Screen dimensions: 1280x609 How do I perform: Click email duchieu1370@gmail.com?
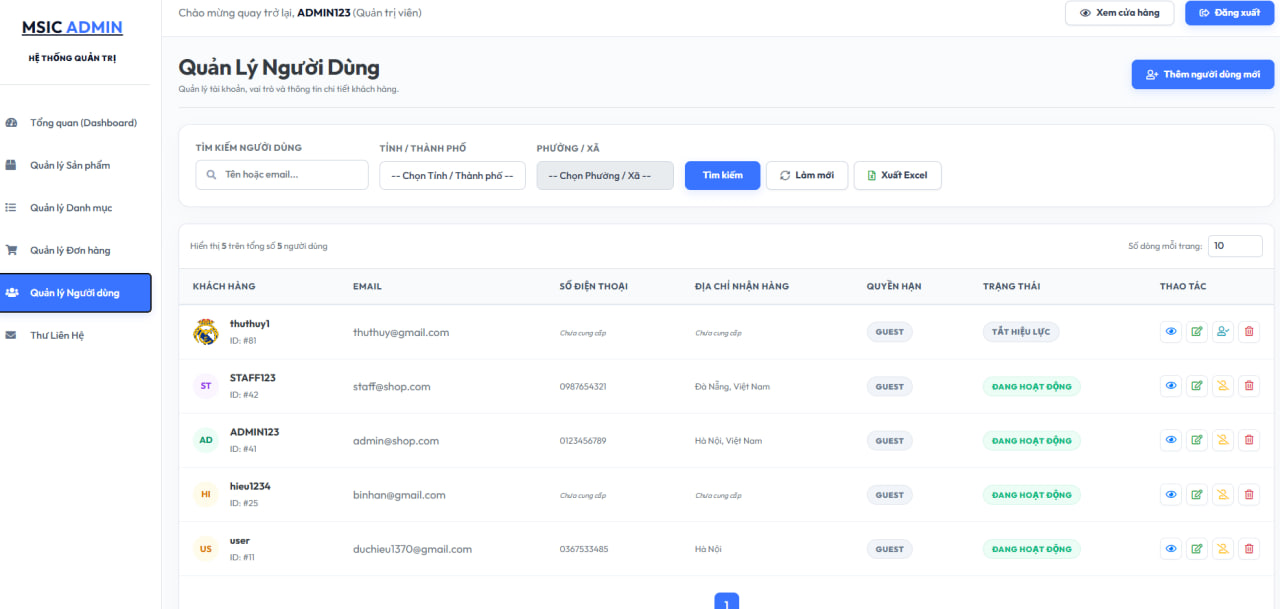pos(412,549)
